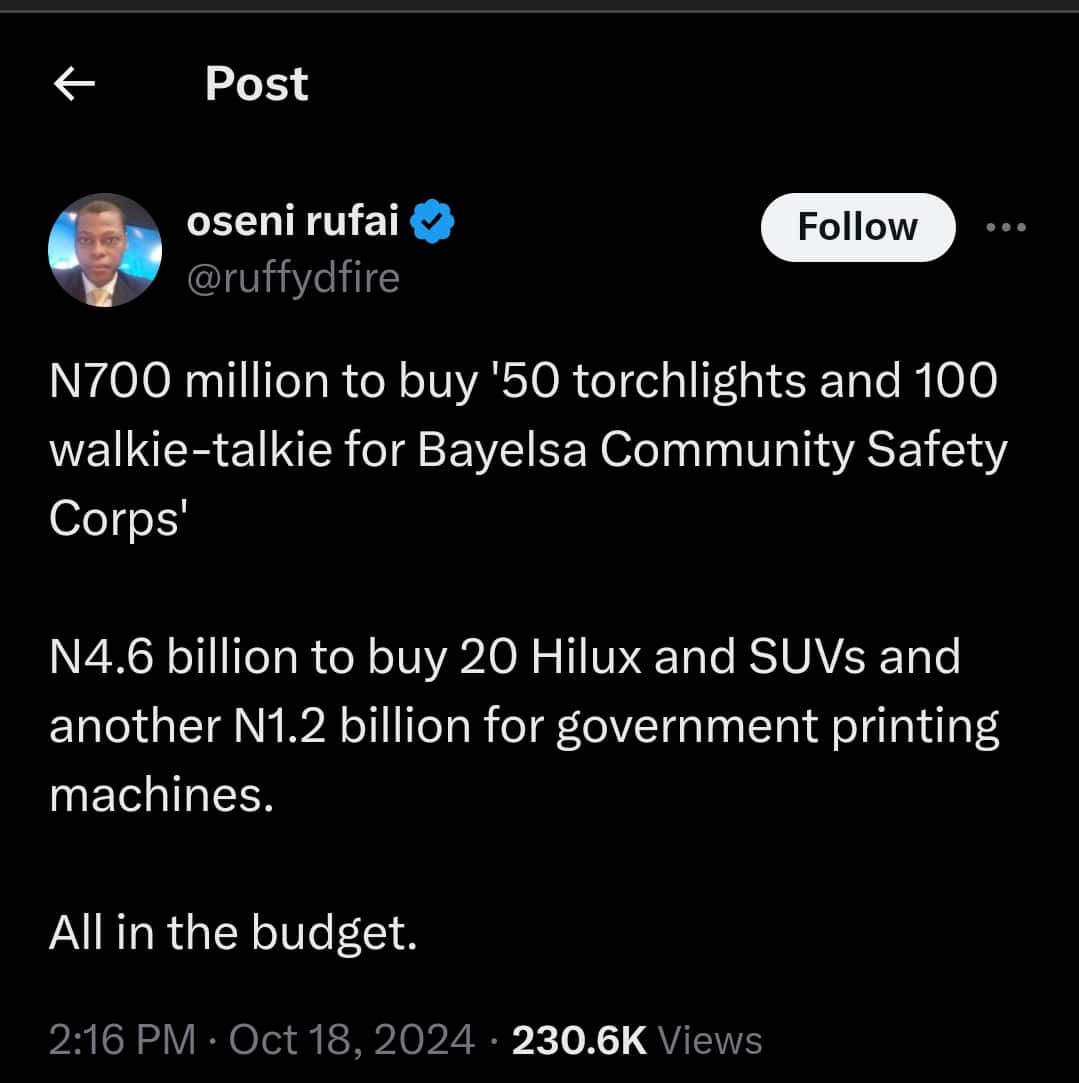Image resolution: width=1079 pixels, height=1083 pixels.
Task: Click the 2:16 PM timestamp
Action: click(122, 1040)
